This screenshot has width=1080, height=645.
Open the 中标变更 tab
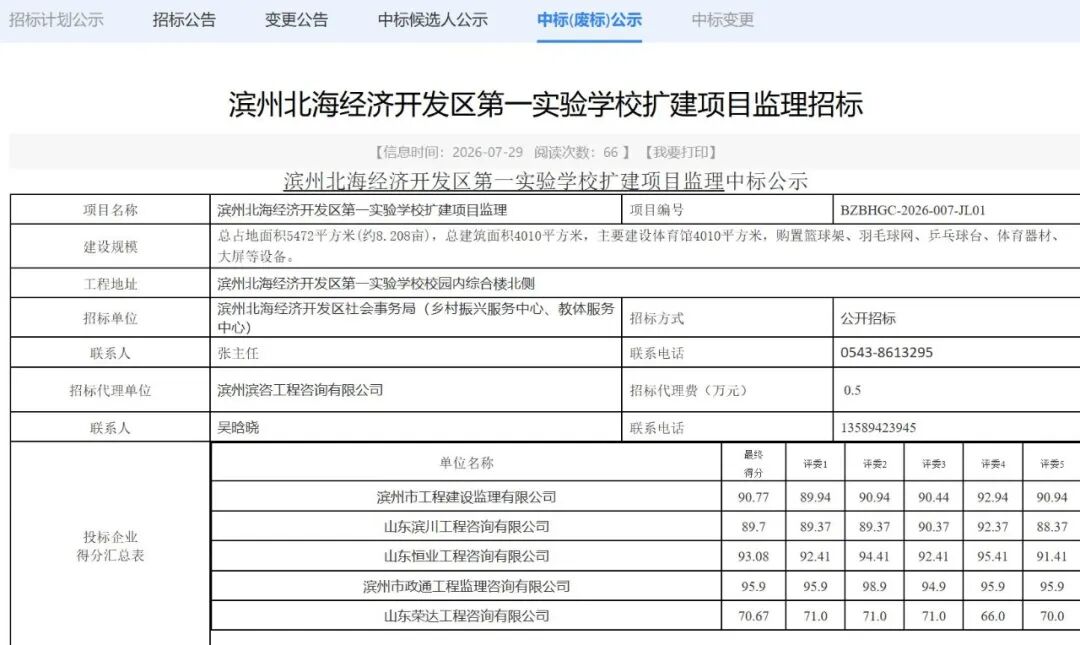pos(723,19)
